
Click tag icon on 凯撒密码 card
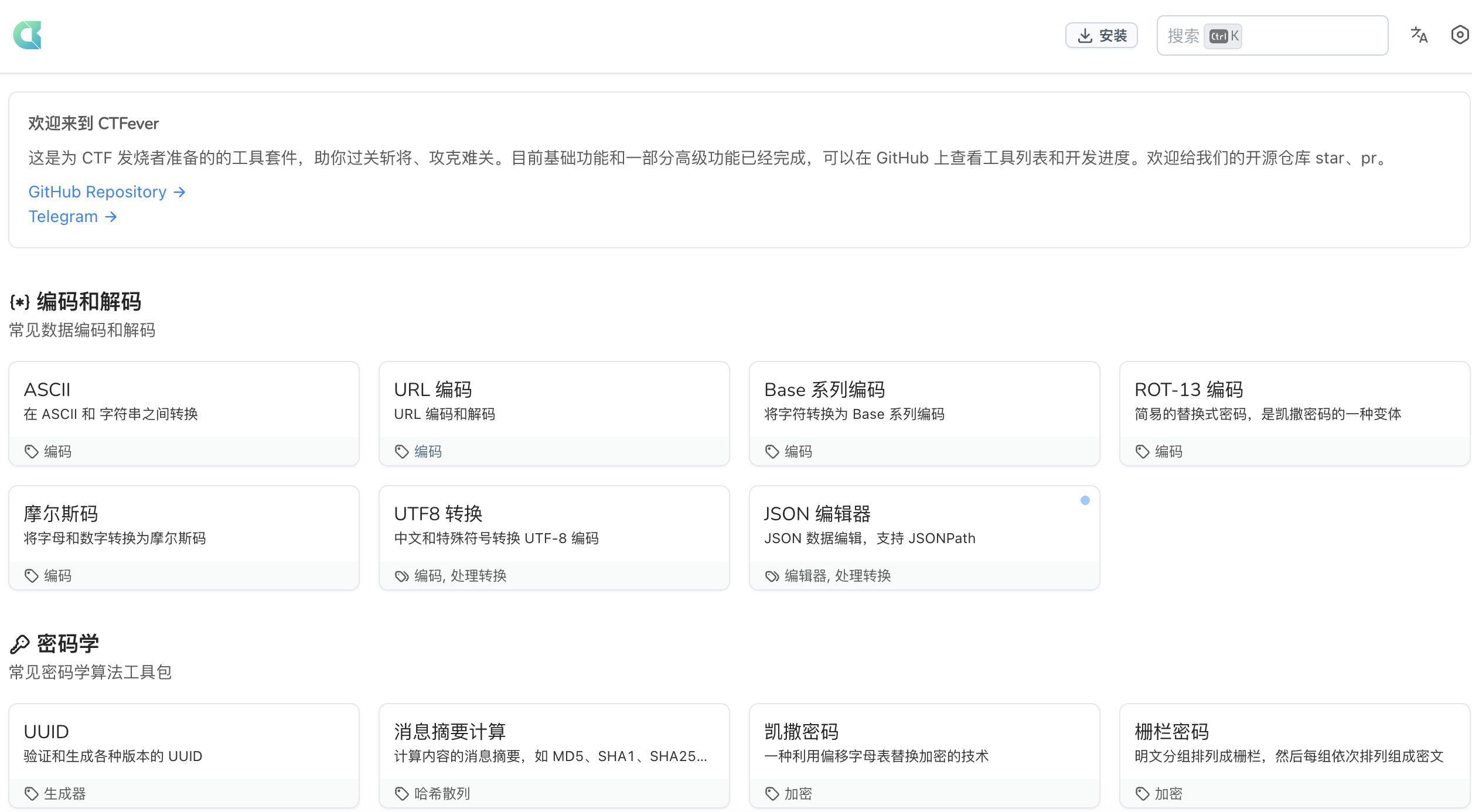pyautogui.click(x=772, y=794)
